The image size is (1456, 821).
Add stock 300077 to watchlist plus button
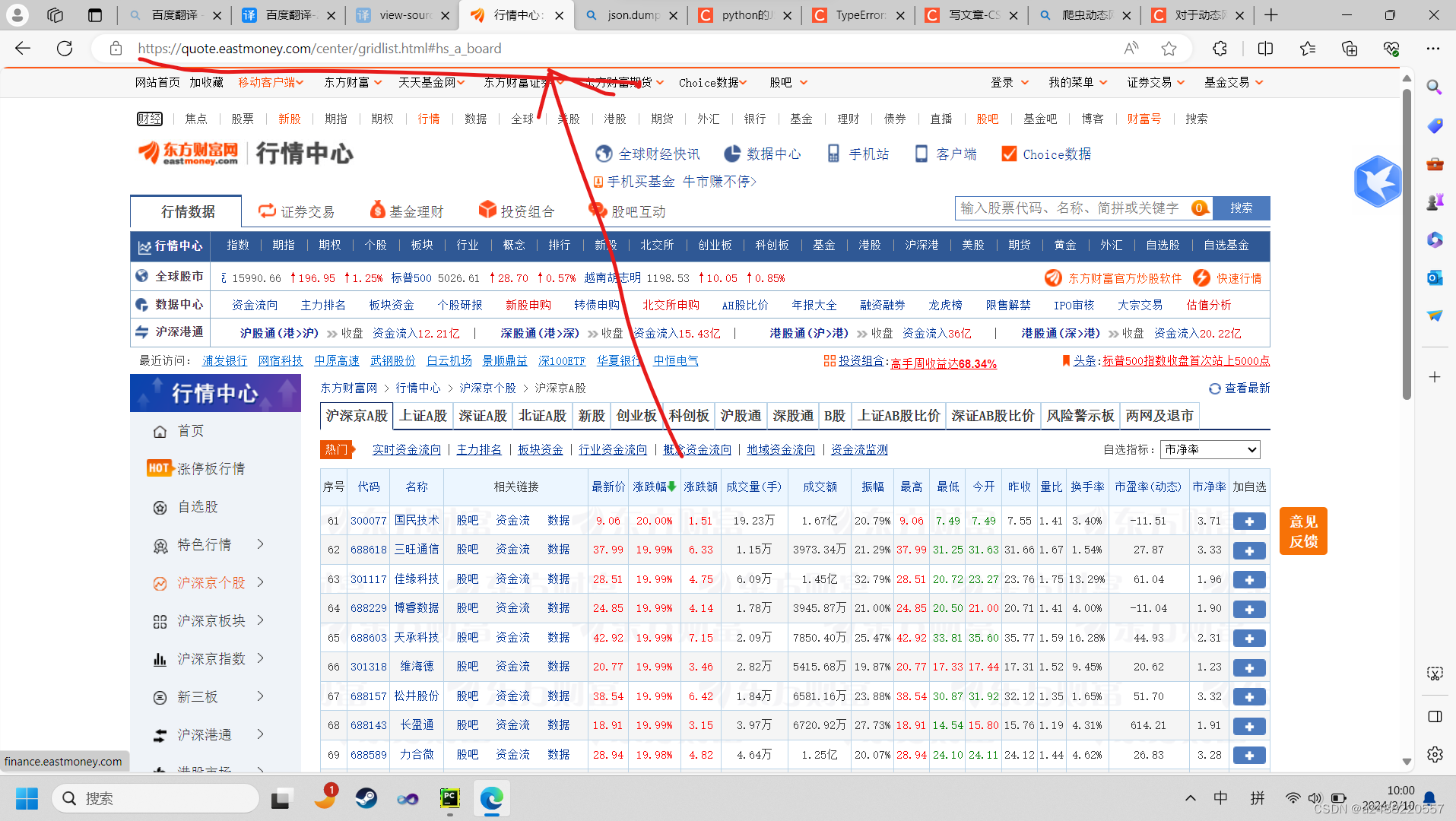(x=1248, y=521)
